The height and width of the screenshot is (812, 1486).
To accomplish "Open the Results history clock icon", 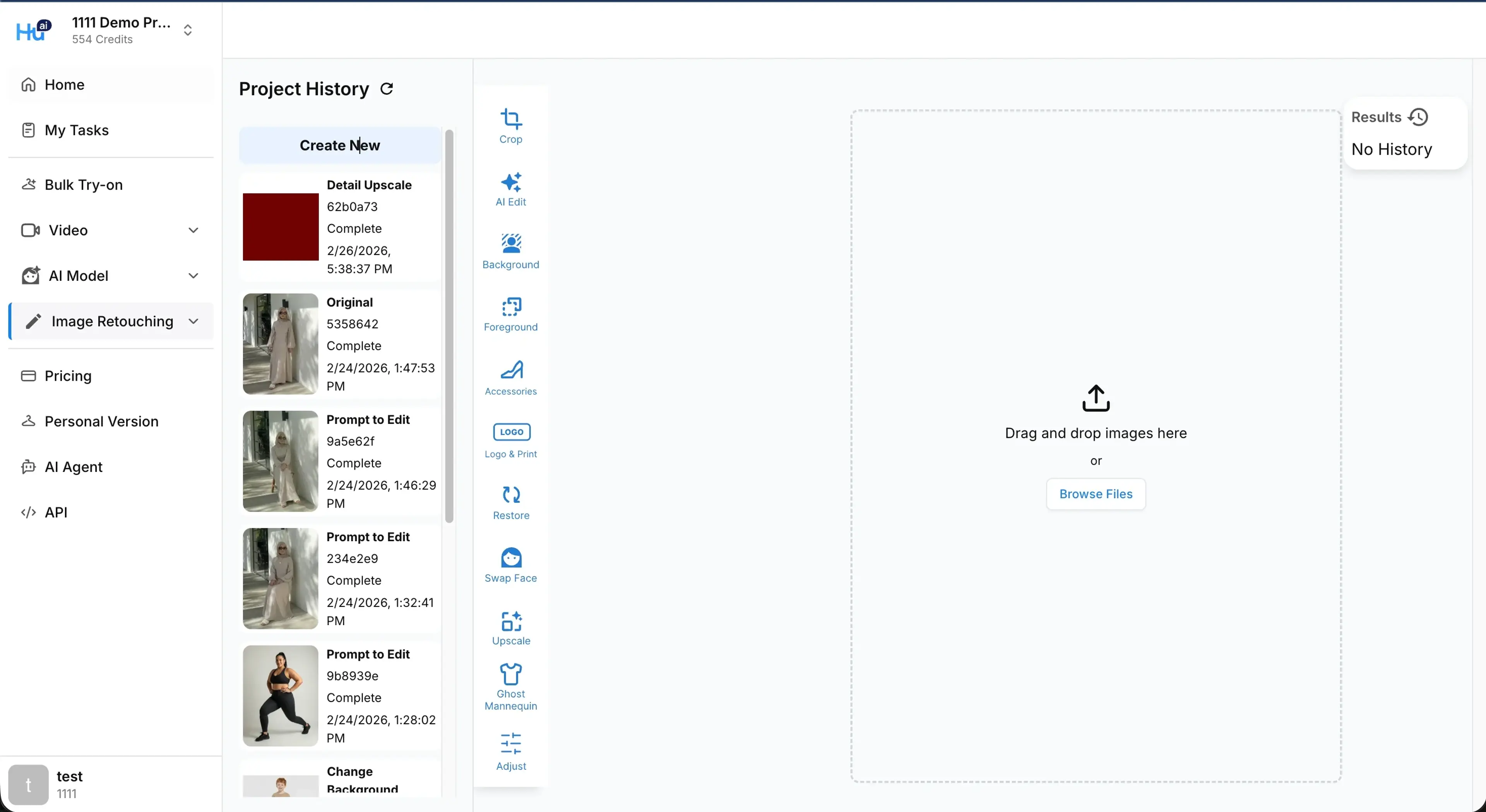I will [1418, 117].
